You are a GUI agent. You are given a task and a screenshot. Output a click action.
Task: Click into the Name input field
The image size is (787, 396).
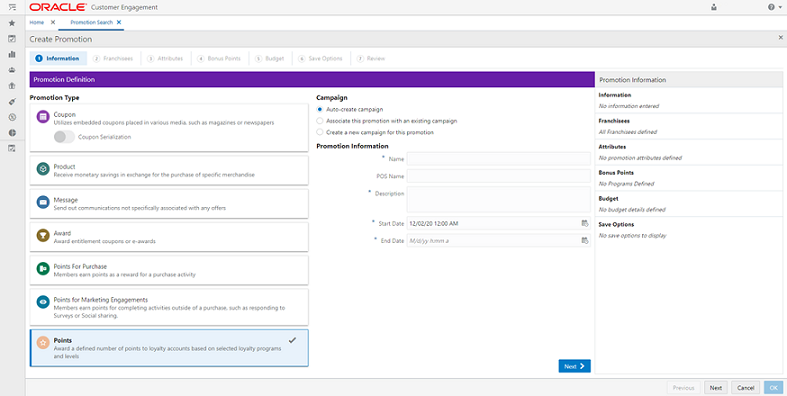[498, 159]
